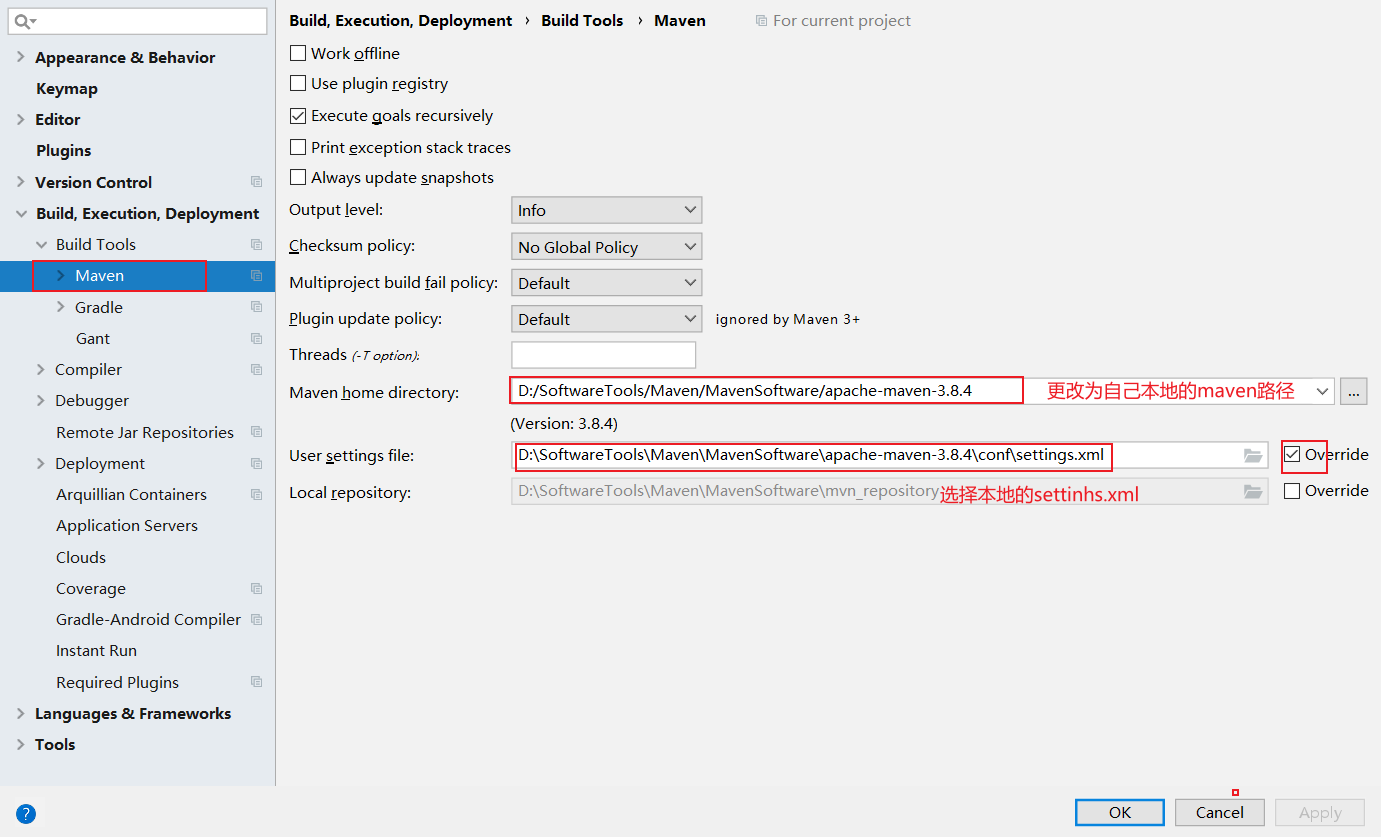Click browse (...) button for Maven home
This screenshot has width=1381, height=837.
tap(1354, 391)
